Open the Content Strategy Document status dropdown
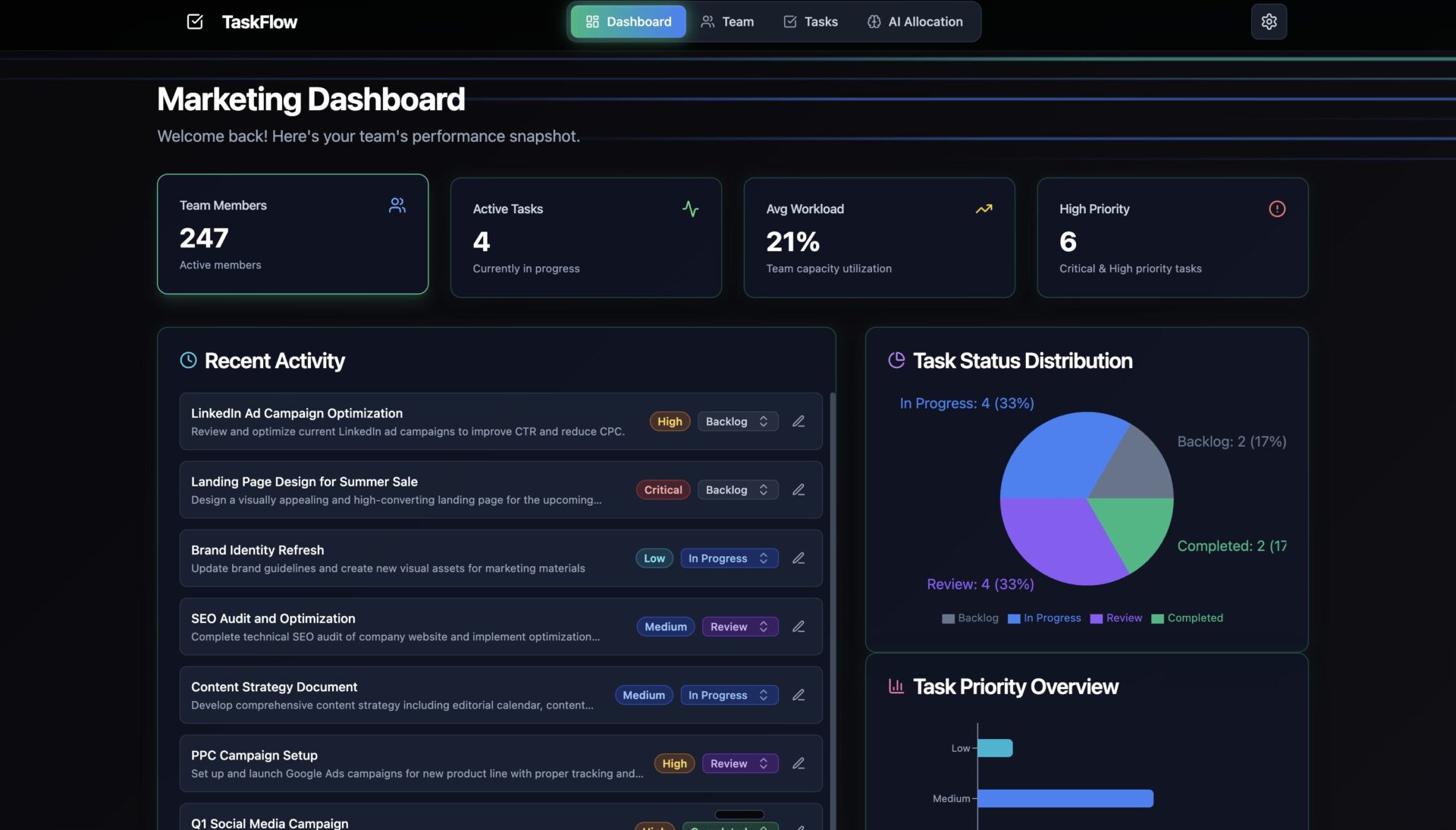 coord(728,695)
